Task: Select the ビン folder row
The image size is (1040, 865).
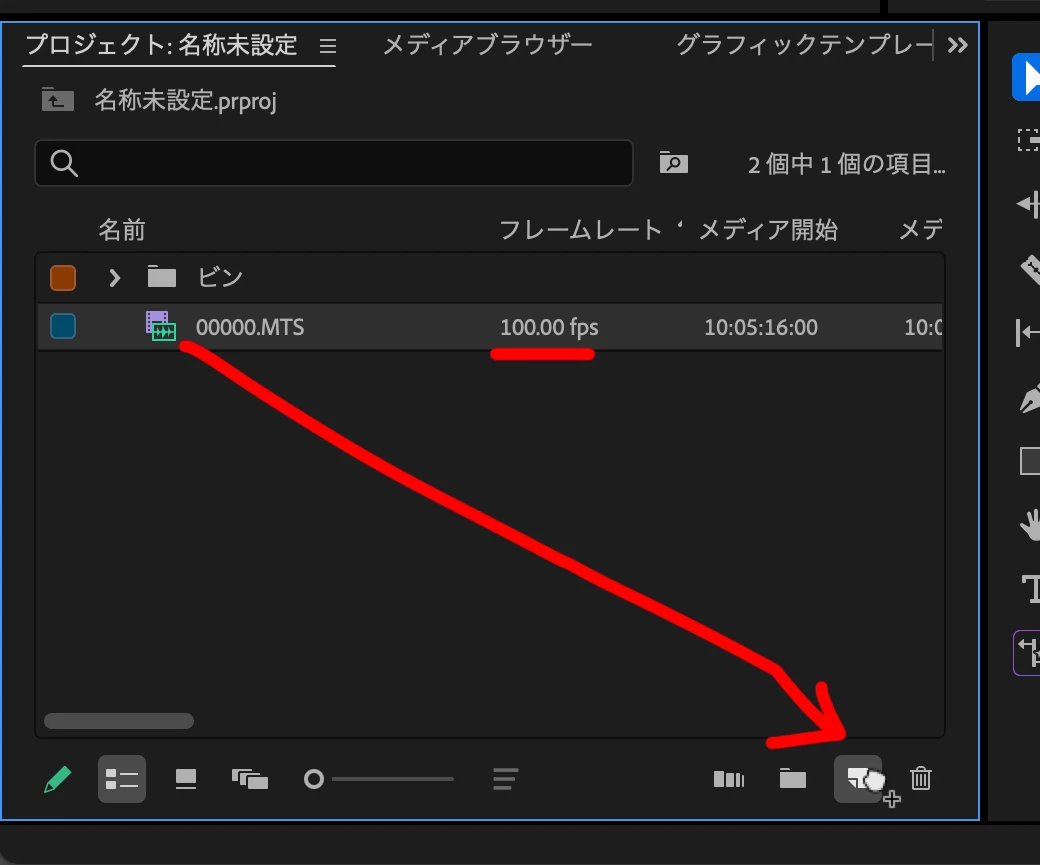Action: click(490, 277)
